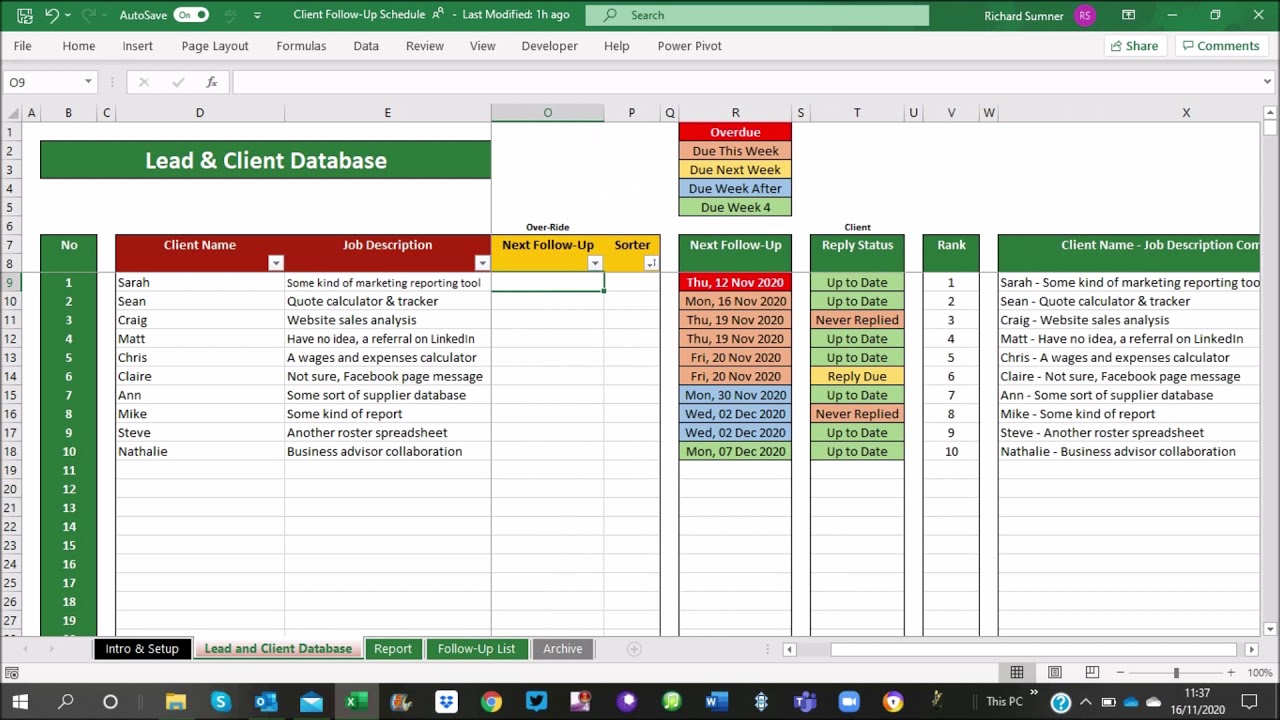Screen dimensions: 1280x720
Task: Switch to the Insert ribbon tab
Action: click(x=138, y=46)
